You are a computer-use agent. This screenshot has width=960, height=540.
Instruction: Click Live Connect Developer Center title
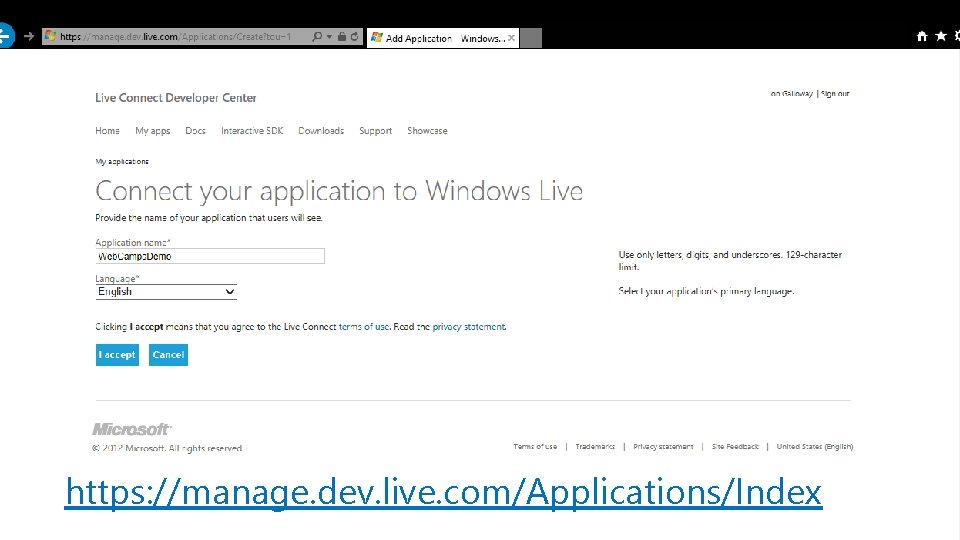click(176, 98)
